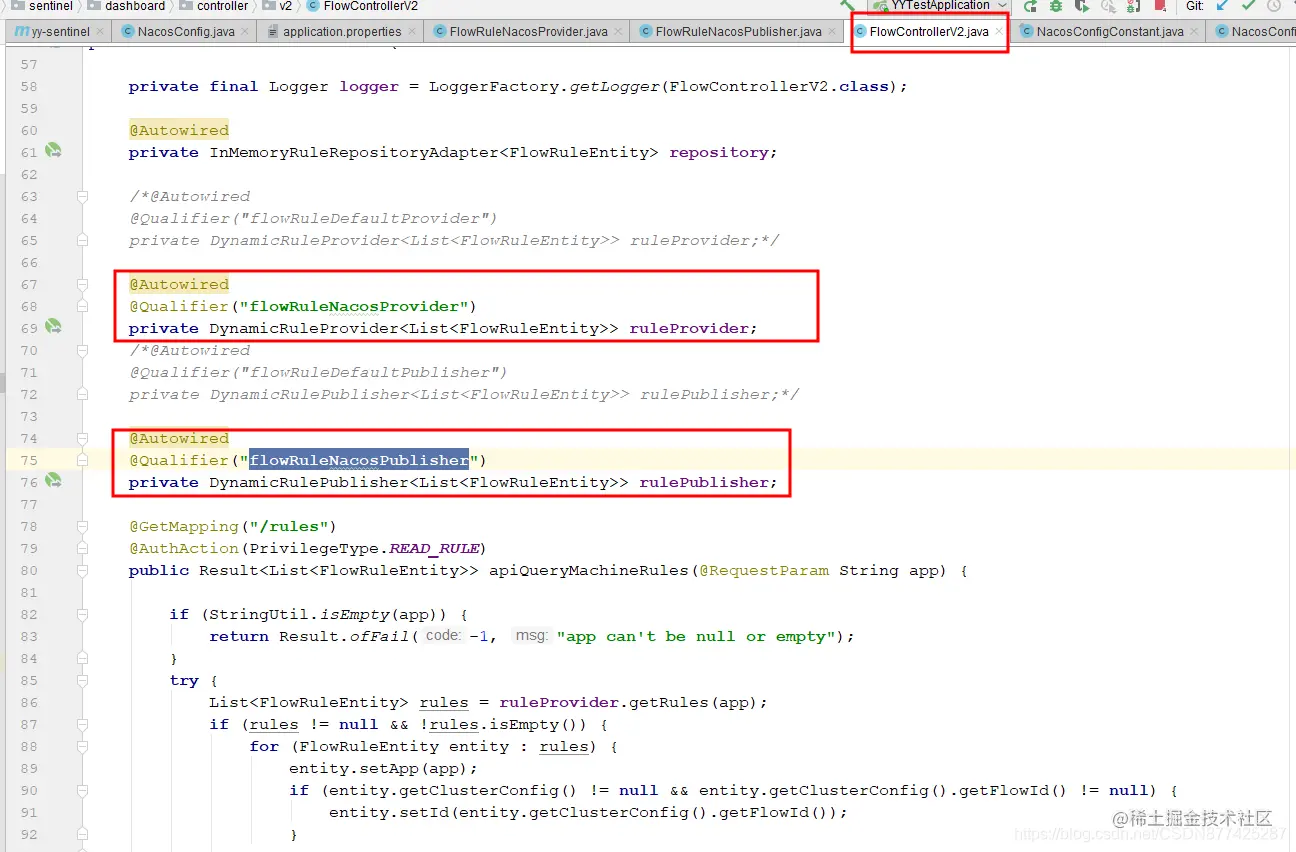Open YYTestApplication run configuration dropdown
The image size is (1296, 852).
(940, 6)
